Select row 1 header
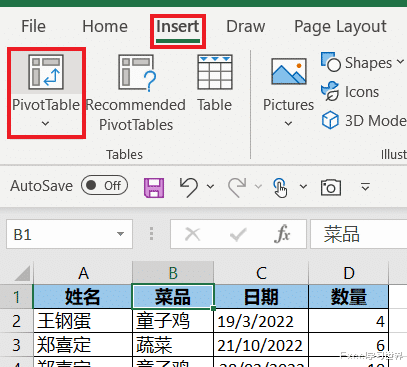 click(x=16, y=297)
